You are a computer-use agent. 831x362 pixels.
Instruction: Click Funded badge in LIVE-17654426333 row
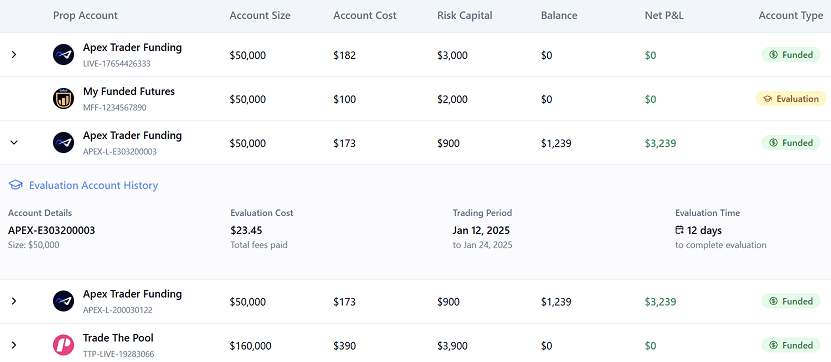click(x=791, y=55)
